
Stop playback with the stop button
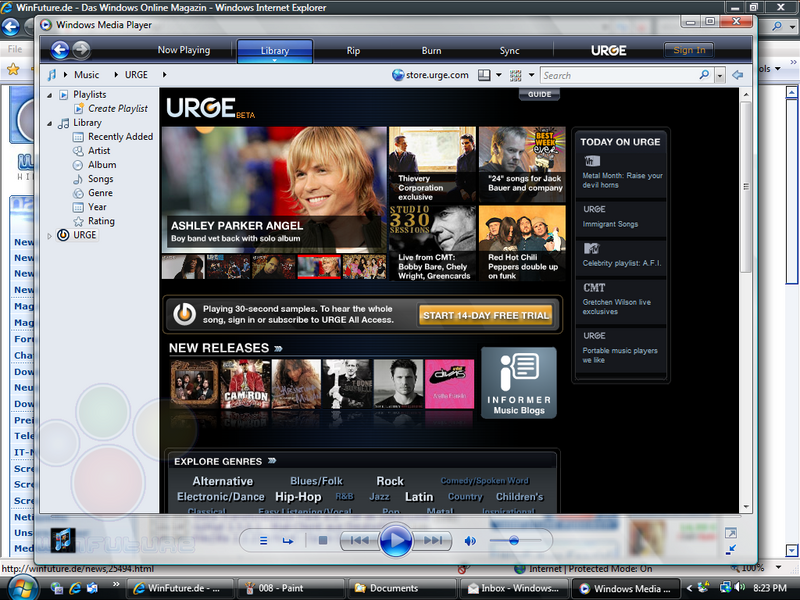pyautogui.click(x=322, y=540)
